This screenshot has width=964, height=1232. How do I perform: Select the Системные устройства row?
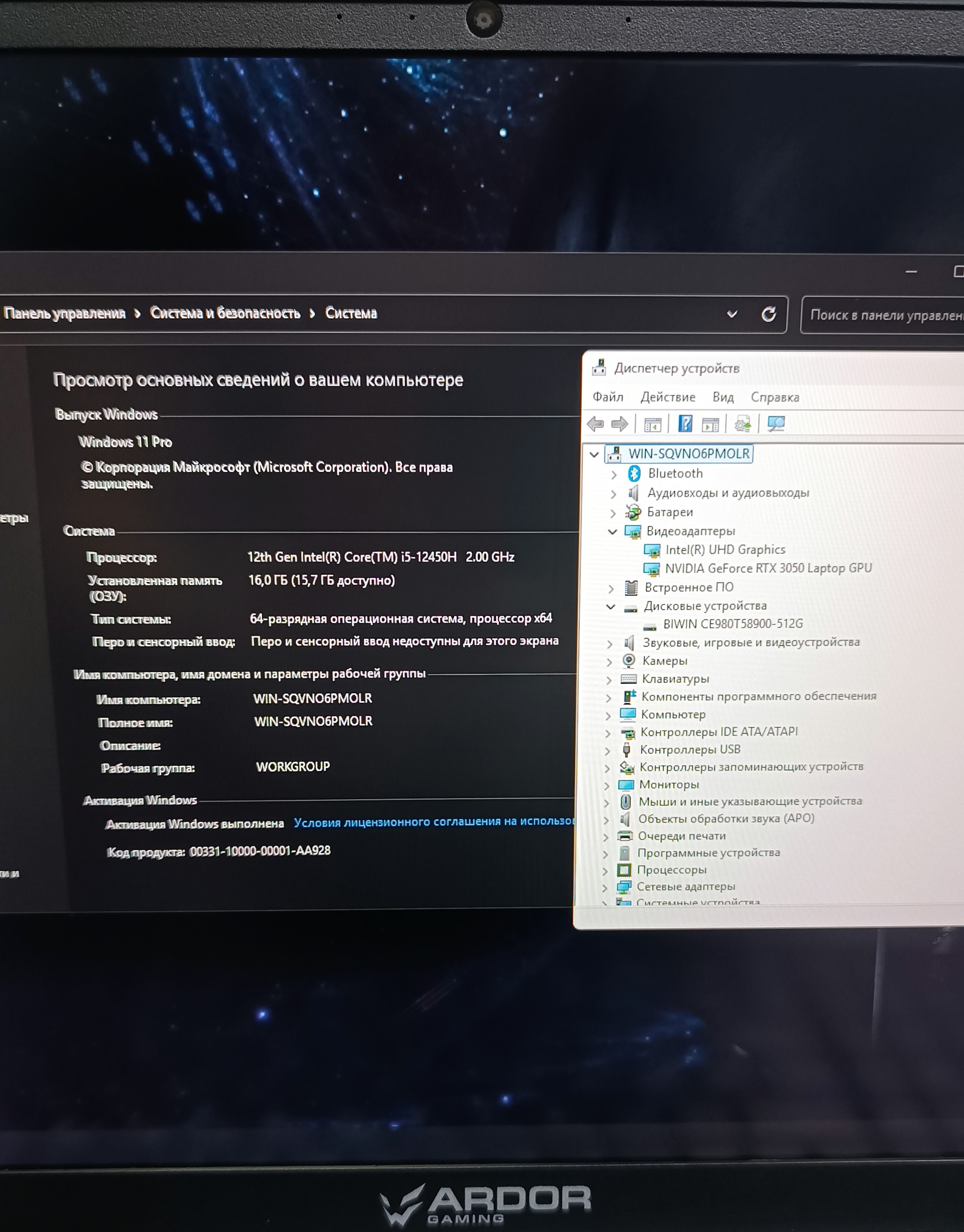point(698,902)
